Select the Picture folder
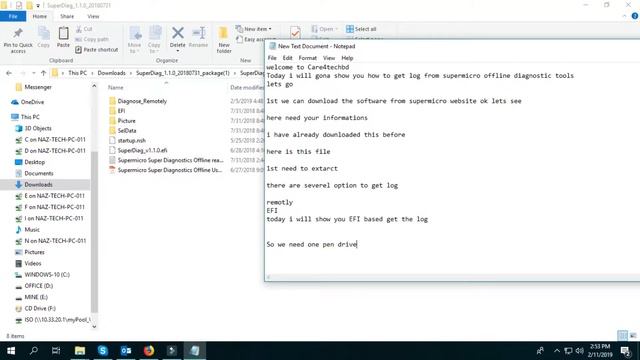The width and height of the screenshot is (640, 360). [x=126, y=120]
